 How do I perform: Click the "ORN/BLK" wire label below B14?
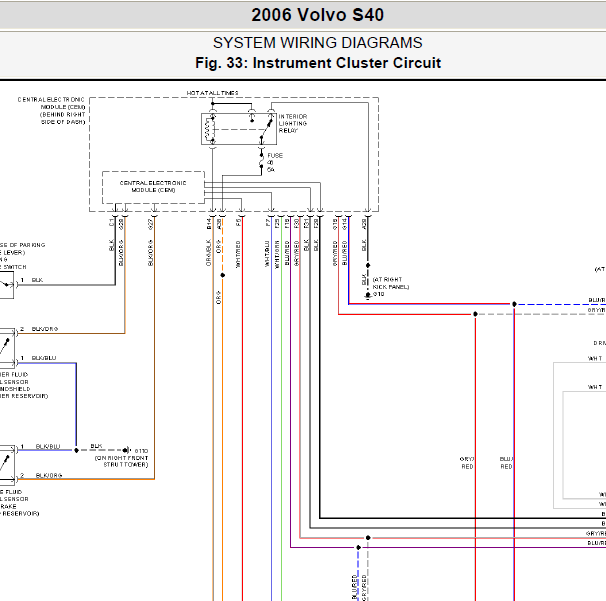(209, 253)
